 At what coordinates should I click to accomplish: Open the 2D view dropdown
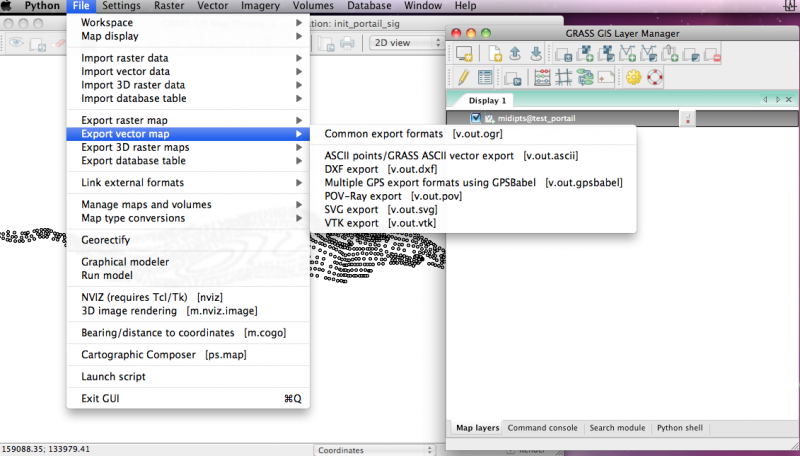click(407, 43)
